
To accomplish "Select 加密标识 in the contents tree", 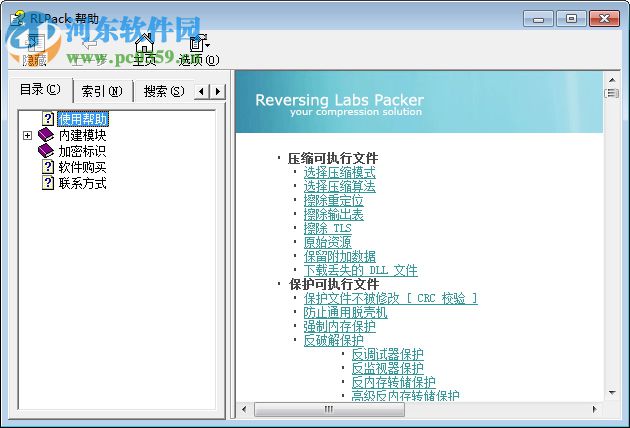I will [x=82, y=151].
